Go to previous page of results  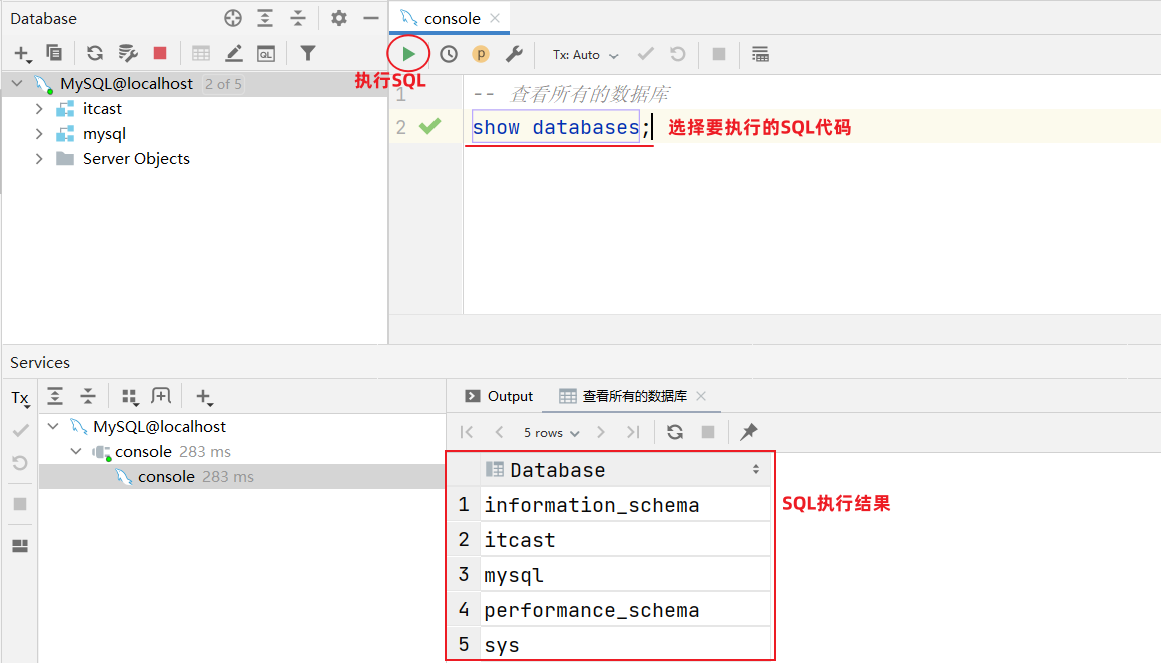coord(499,432)
